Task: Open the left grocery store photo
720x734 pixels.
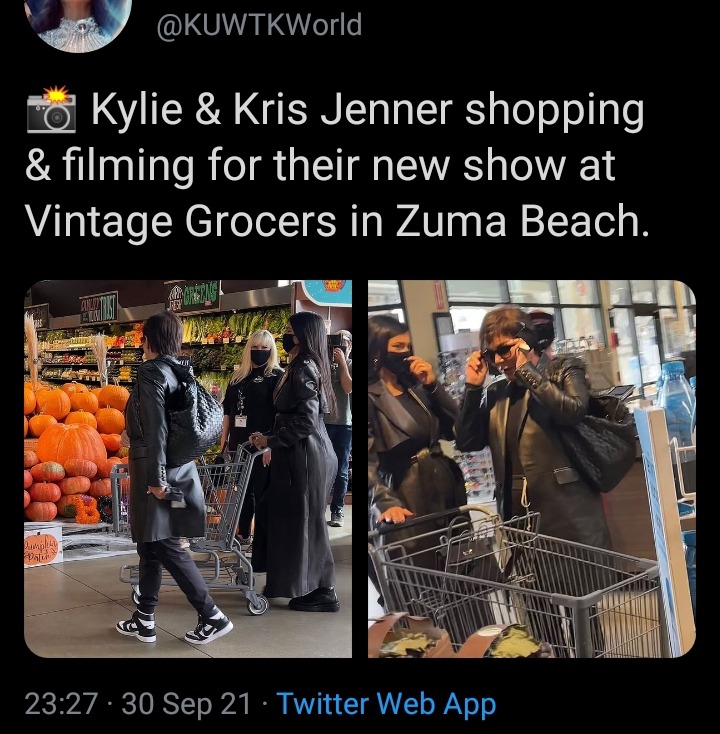Action: [188, 469]
